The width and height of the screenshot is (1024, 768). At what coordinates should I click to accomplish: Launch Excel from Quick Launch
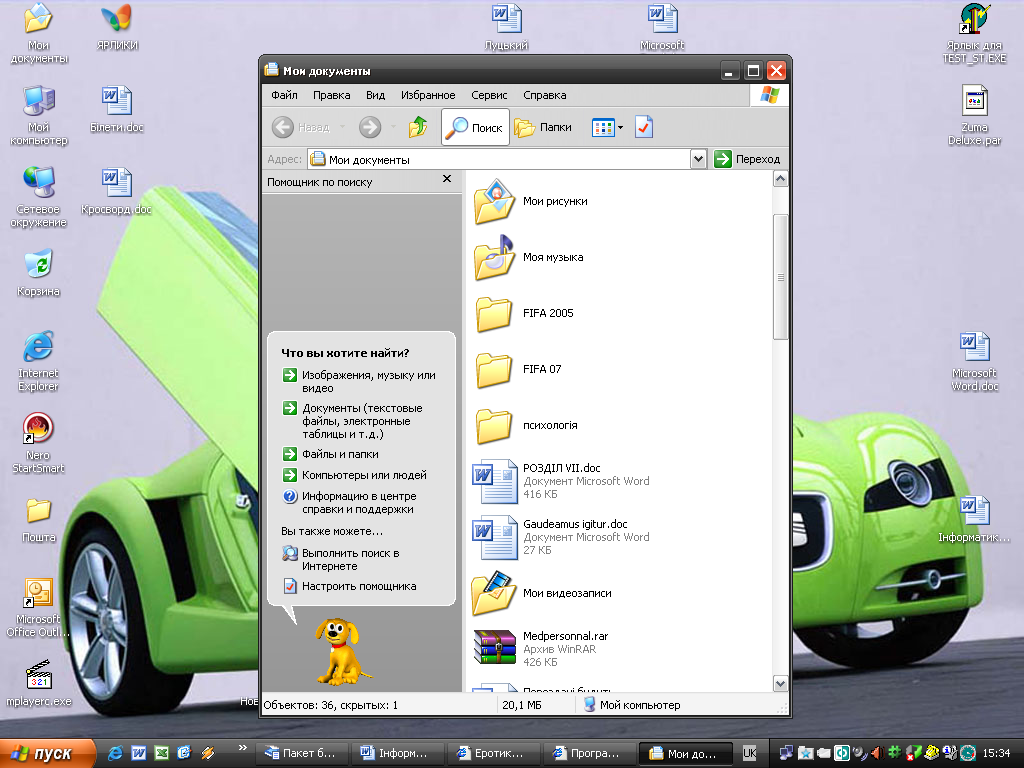point(161,753)
